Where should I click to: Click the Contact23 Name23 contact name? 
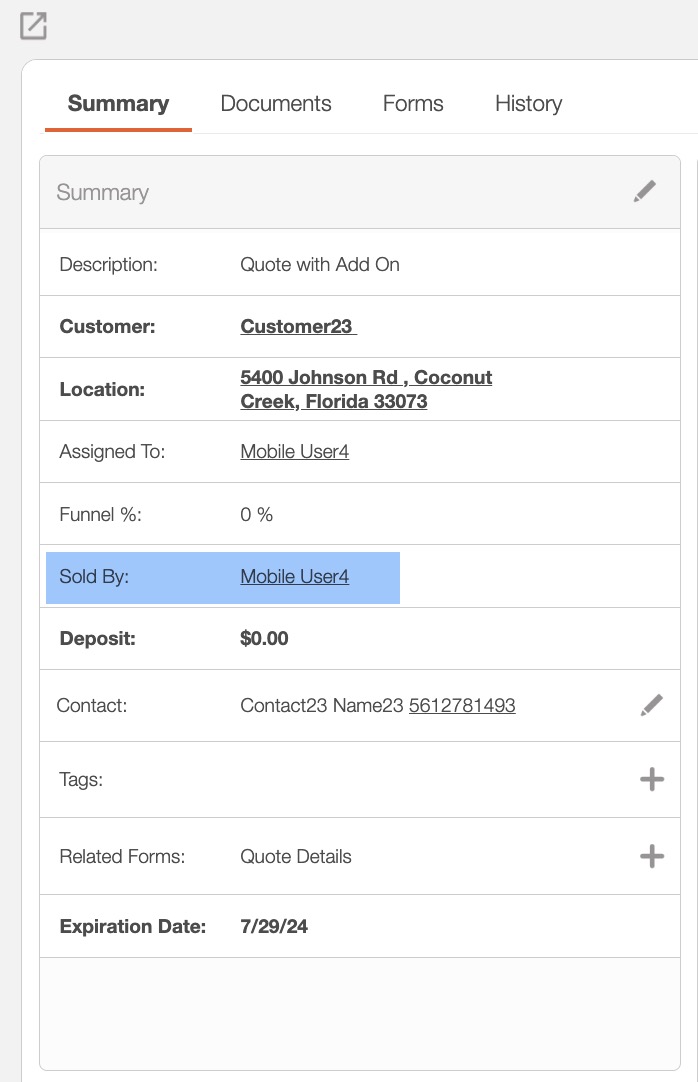coord(322,706)
